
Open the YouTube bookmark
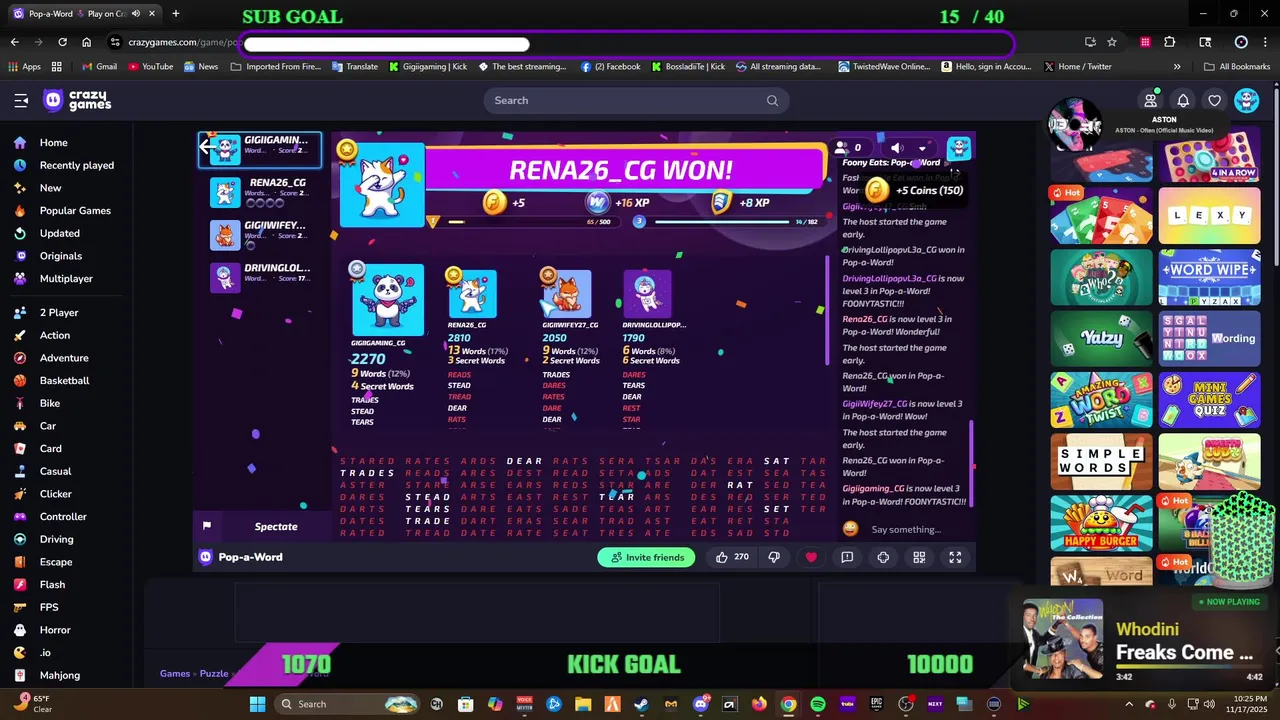click(150, 67)
